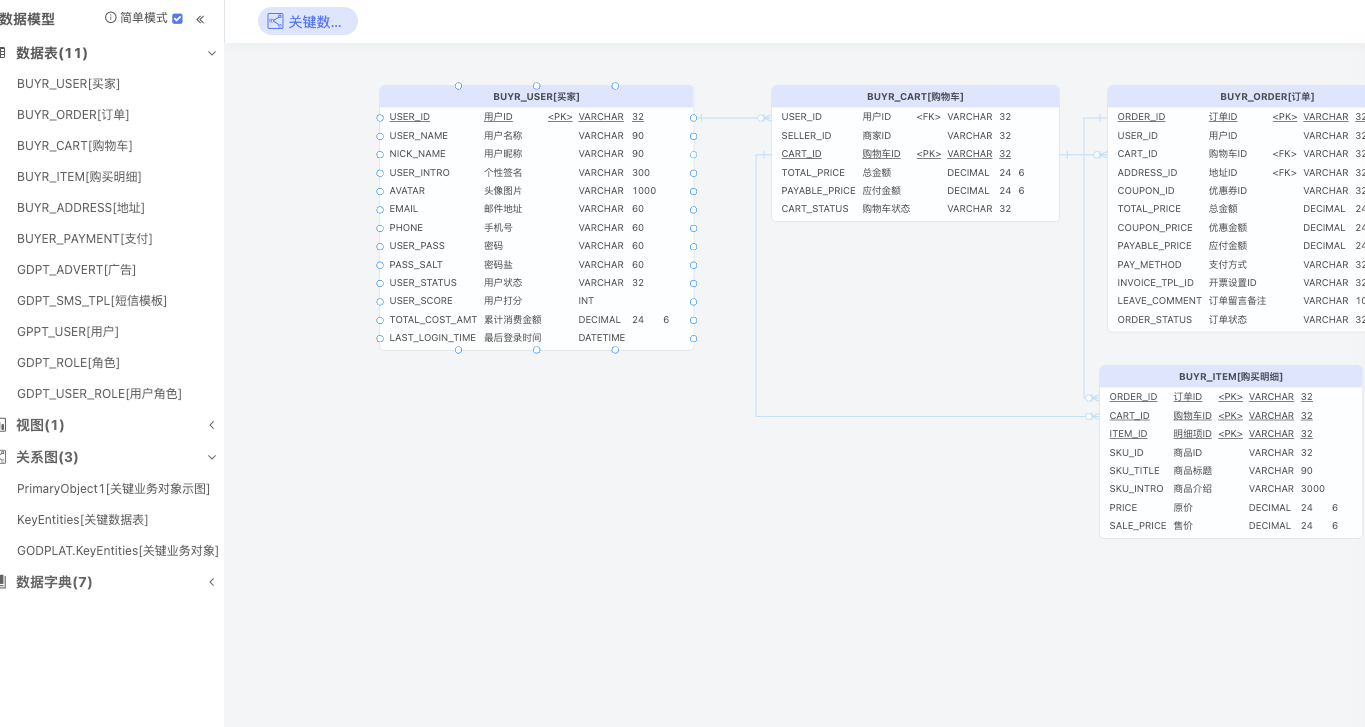Click the 关系图 diagram icon in sidebar
This screenshot has width=1365, height=727.
click(3, 457)
